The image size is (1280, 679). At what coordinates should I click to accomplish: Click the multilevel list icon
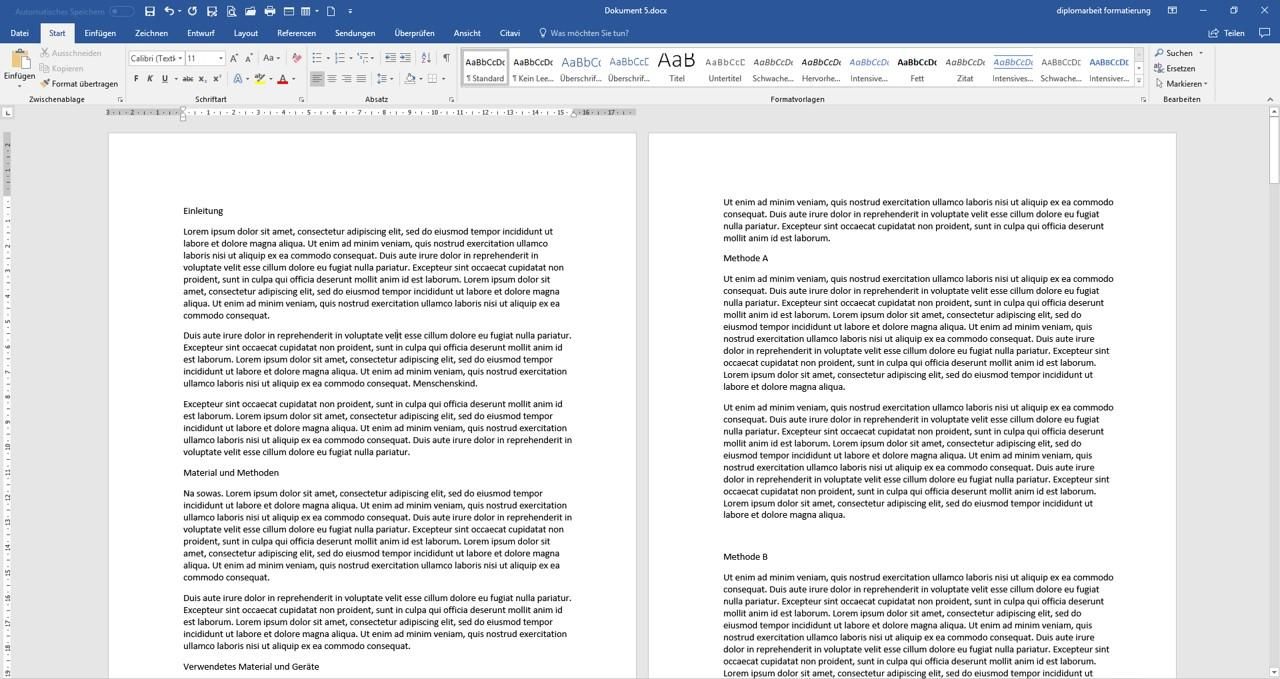coord(363,58)
